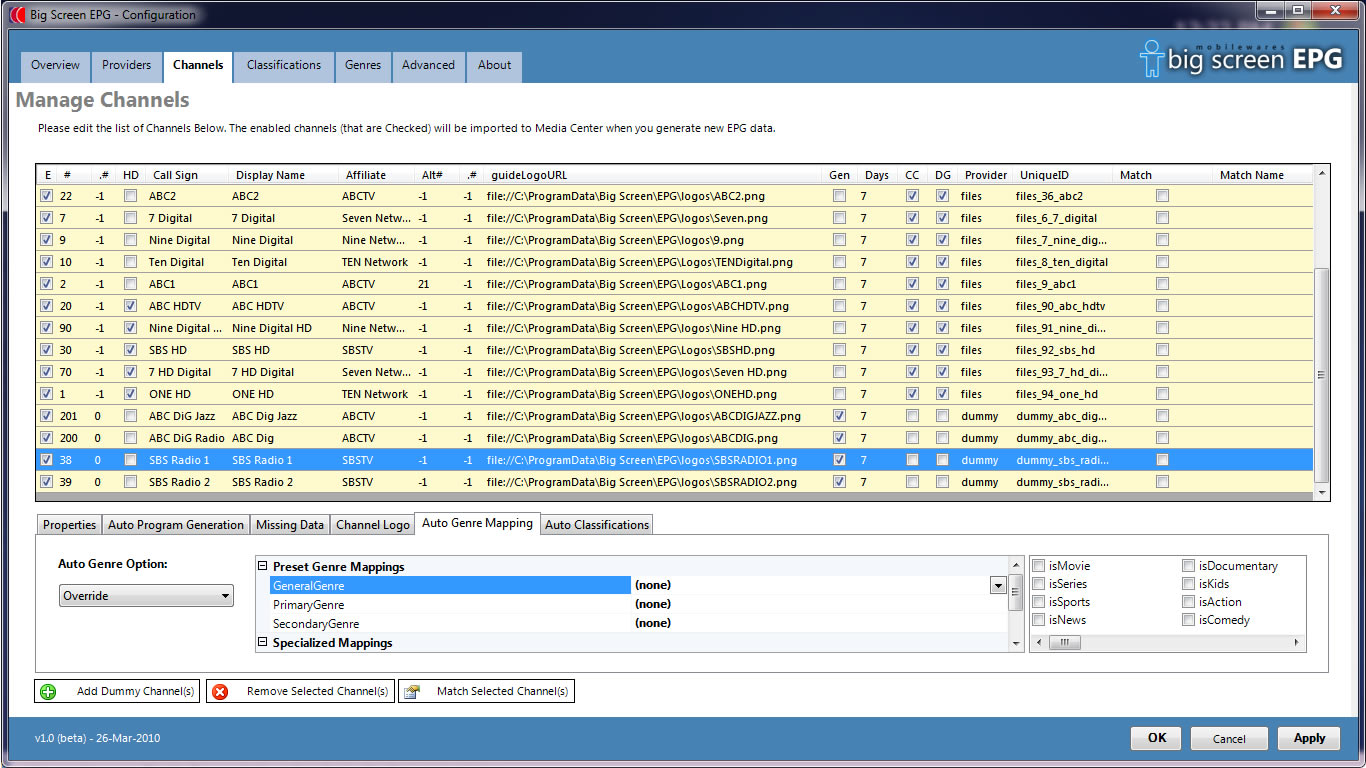Open the Genres tab

[363, 66]
